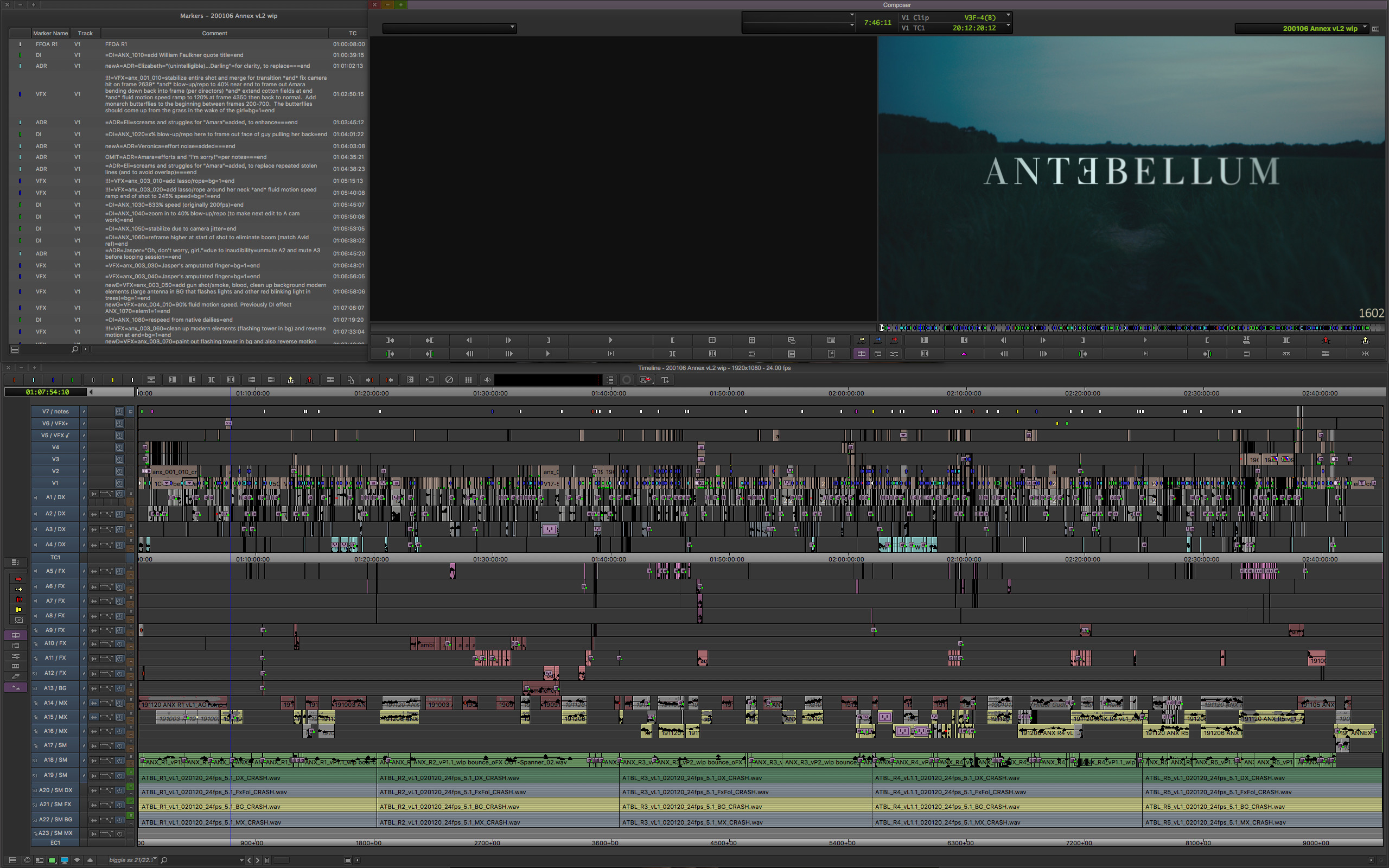Click the grid collapse icon in timeline toolbar
The height and width of the screenshot is (868, 1389).
(468, 380)
